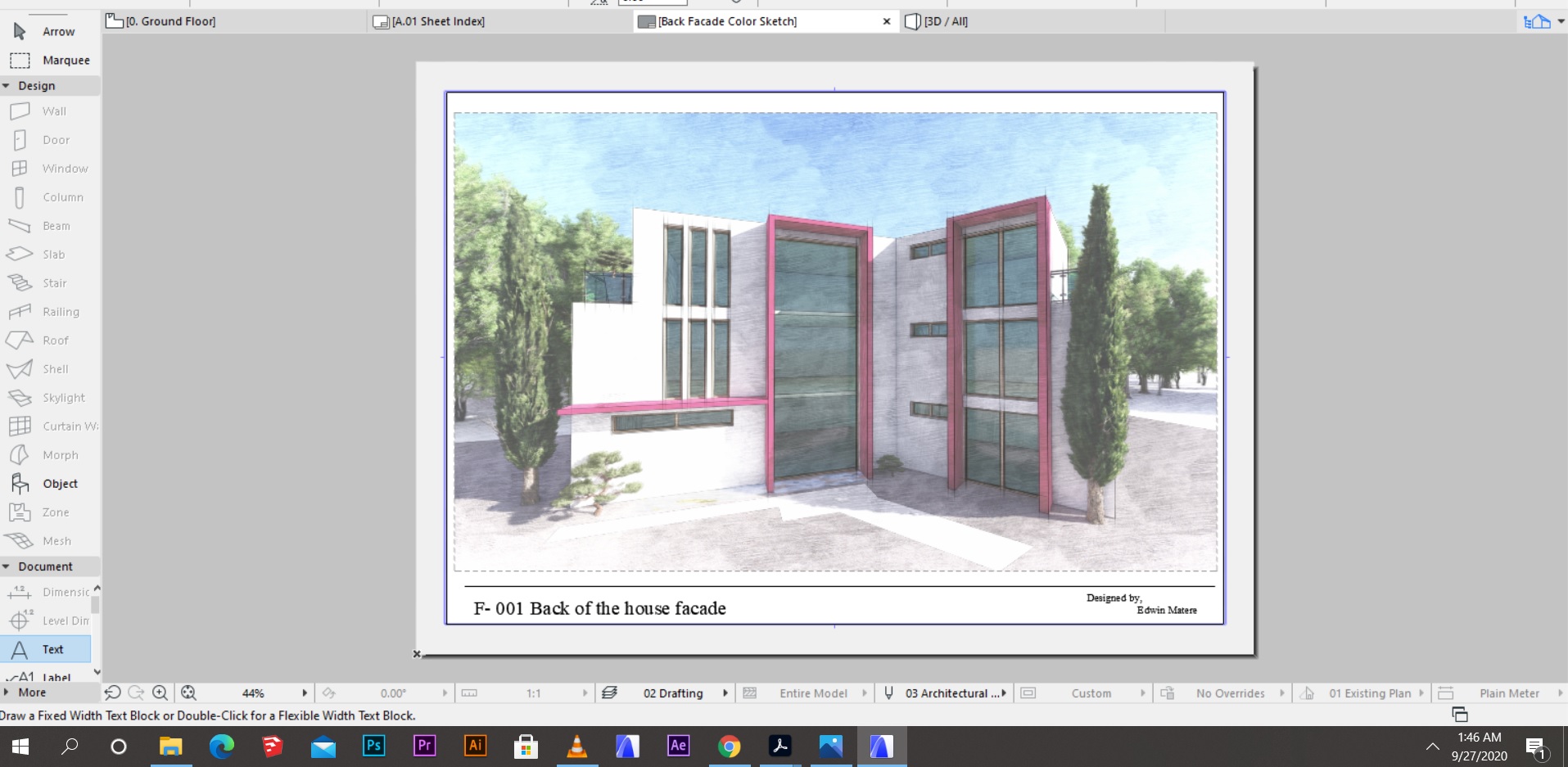Choose the Text tool
The image size is (1568, 767).
pyautogui.click(x=47, y=649)
